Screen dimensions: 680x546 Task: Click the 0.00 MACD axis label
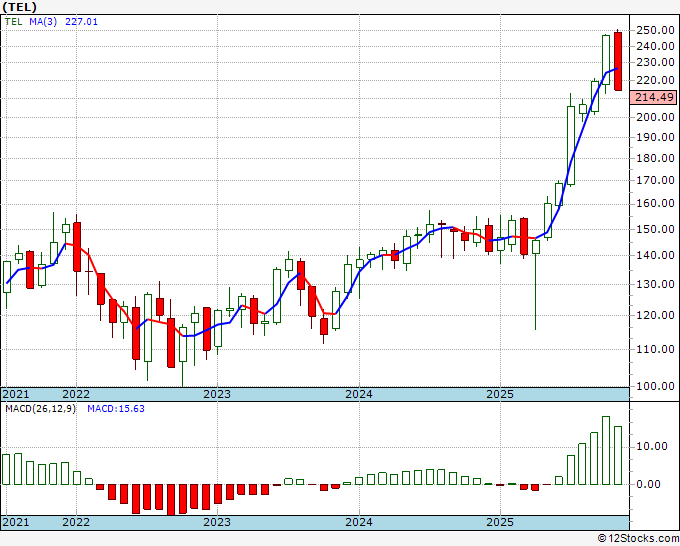(648, 484)
